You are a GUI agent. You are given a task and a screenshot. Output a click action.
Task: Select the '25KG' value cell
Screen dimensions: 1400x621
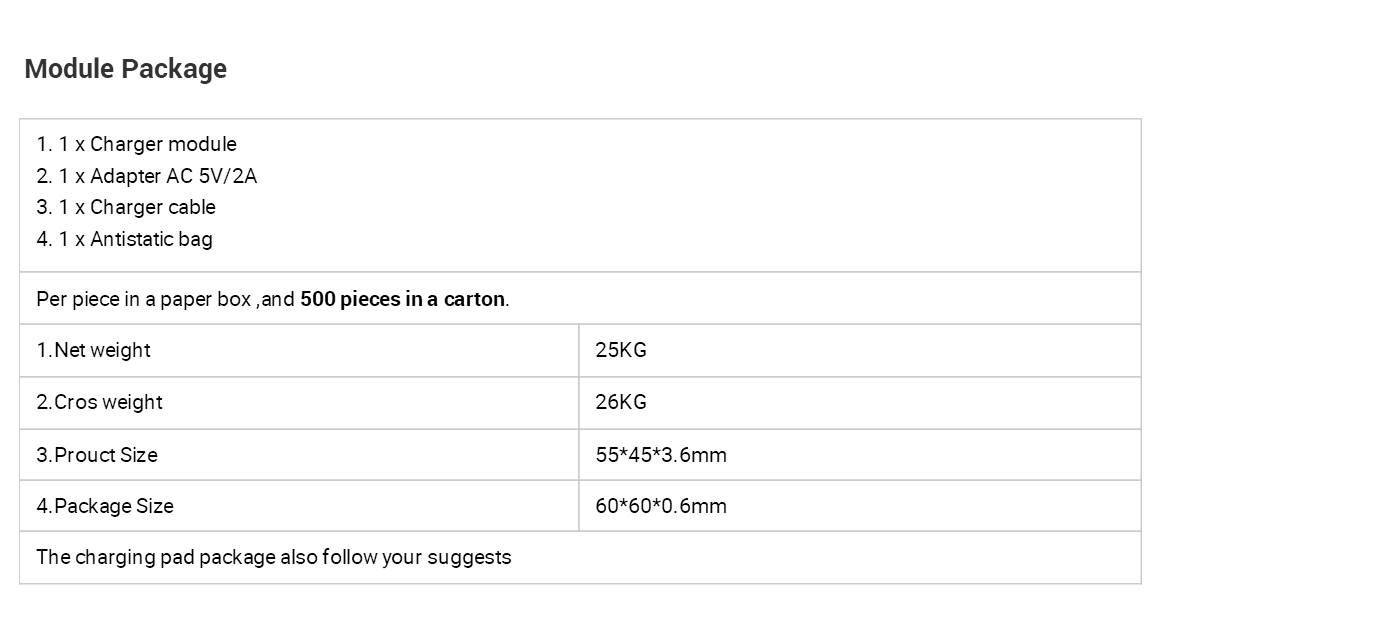coord(621,350)
